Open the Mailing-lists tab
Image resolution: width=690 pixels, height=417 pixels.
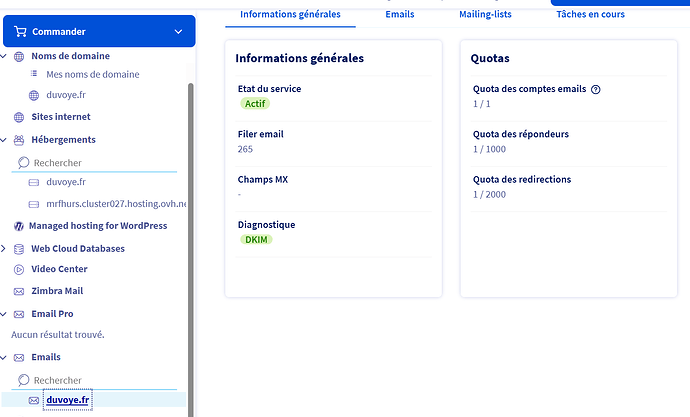pos(485,14)
